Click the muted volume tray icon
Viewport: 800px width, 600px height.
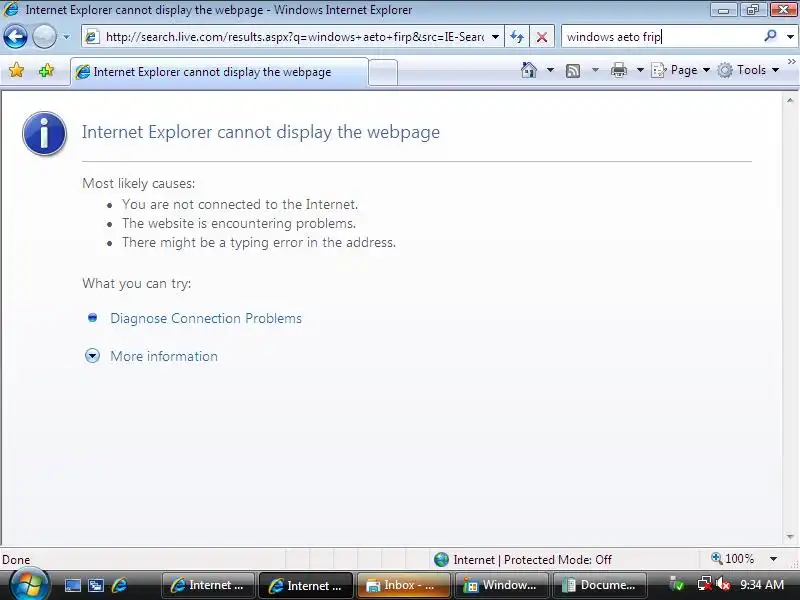click(x=722, y=584)
